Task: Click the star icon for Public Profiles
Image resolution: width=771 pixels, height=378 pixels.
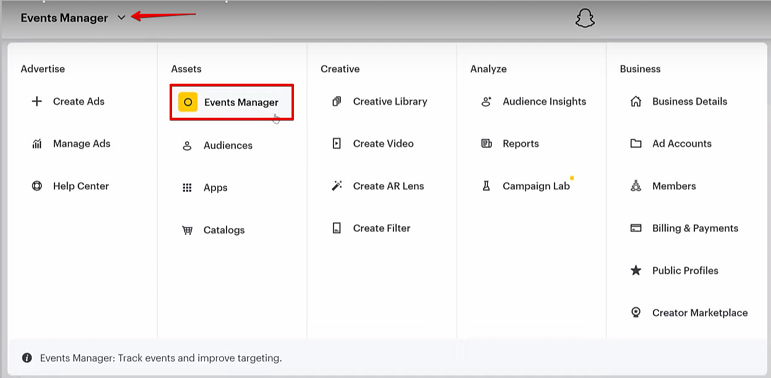Action: (636, 270)
